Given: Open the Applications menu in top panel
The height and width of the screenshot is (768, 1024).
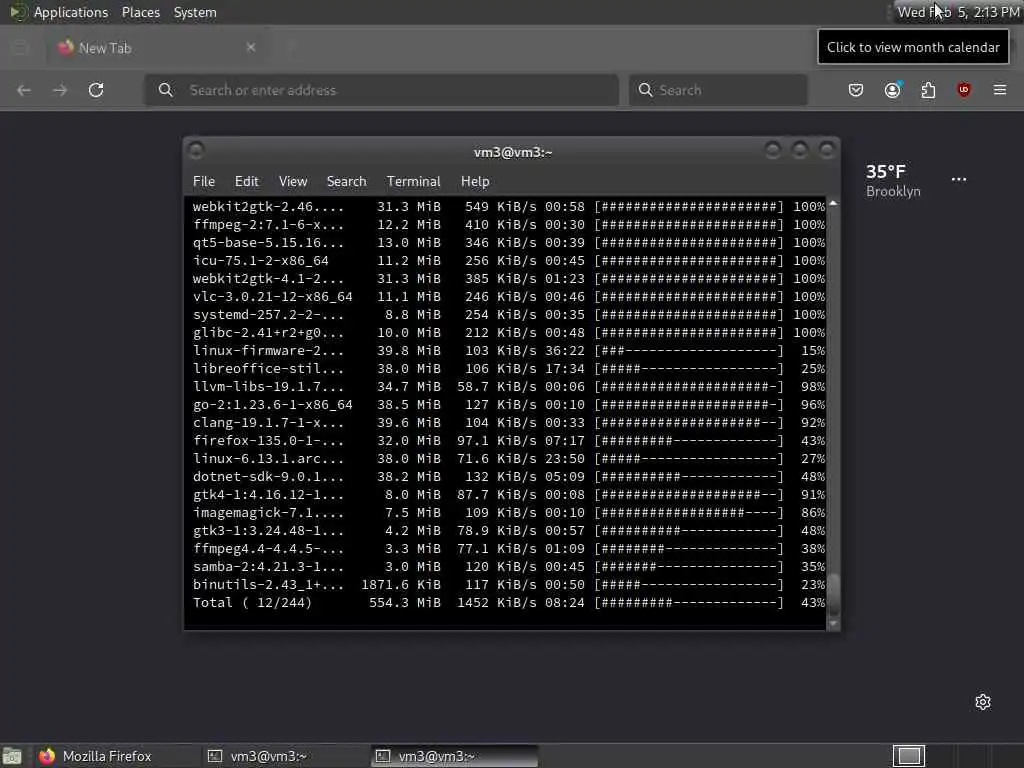Looking at the screenshot, I should point(59,12).
